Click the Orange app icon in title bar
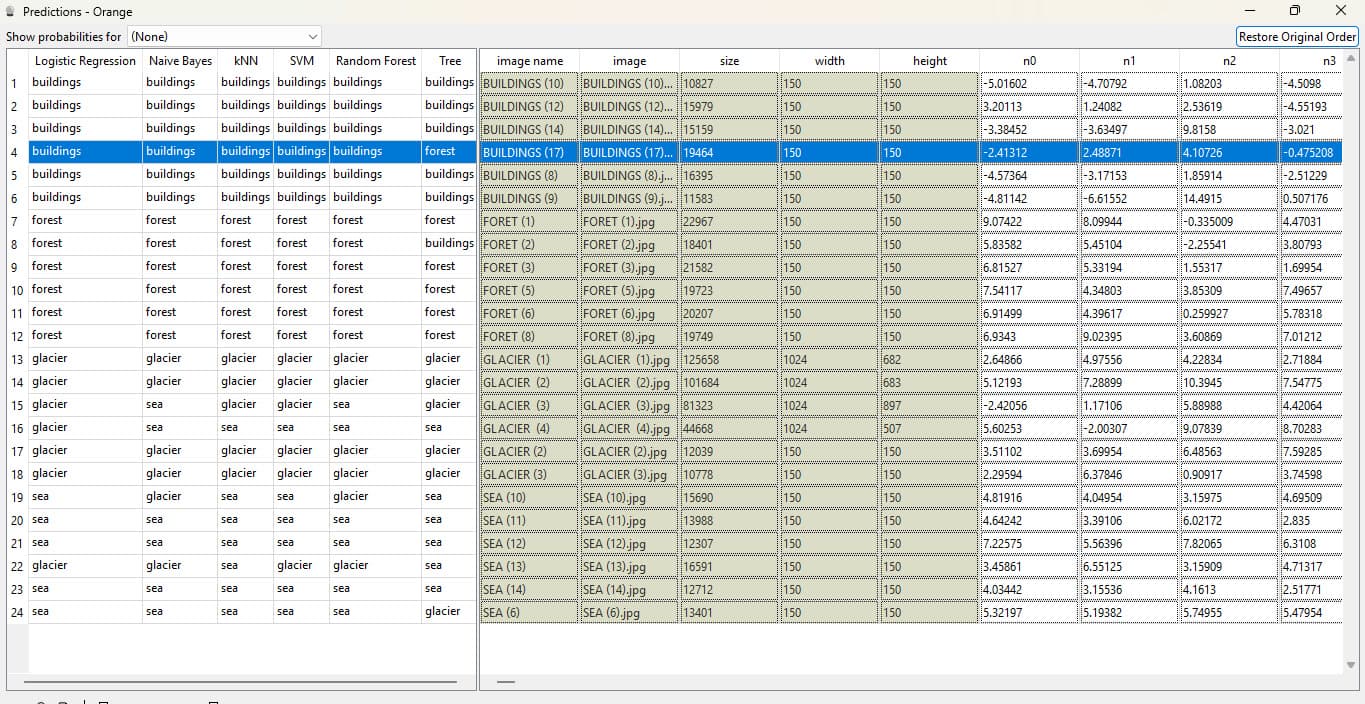1365x704 pixels. coord(10,11)
